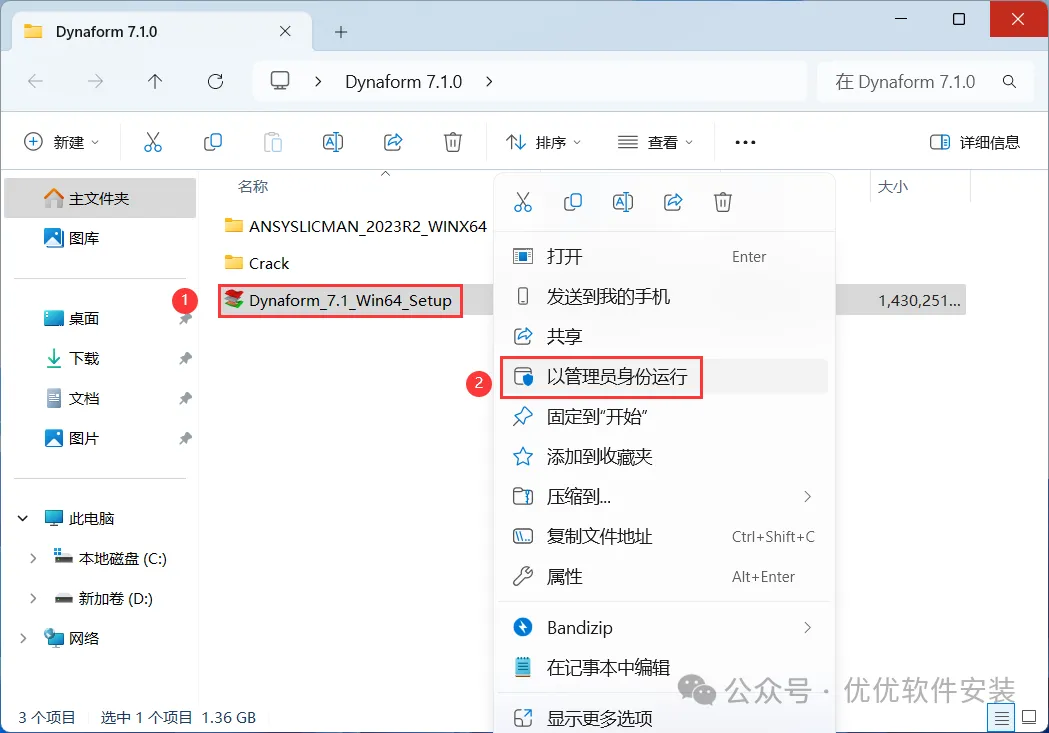Click the 大小 column header
Screen dimensions: 1049x733
[x=893, y=187]
